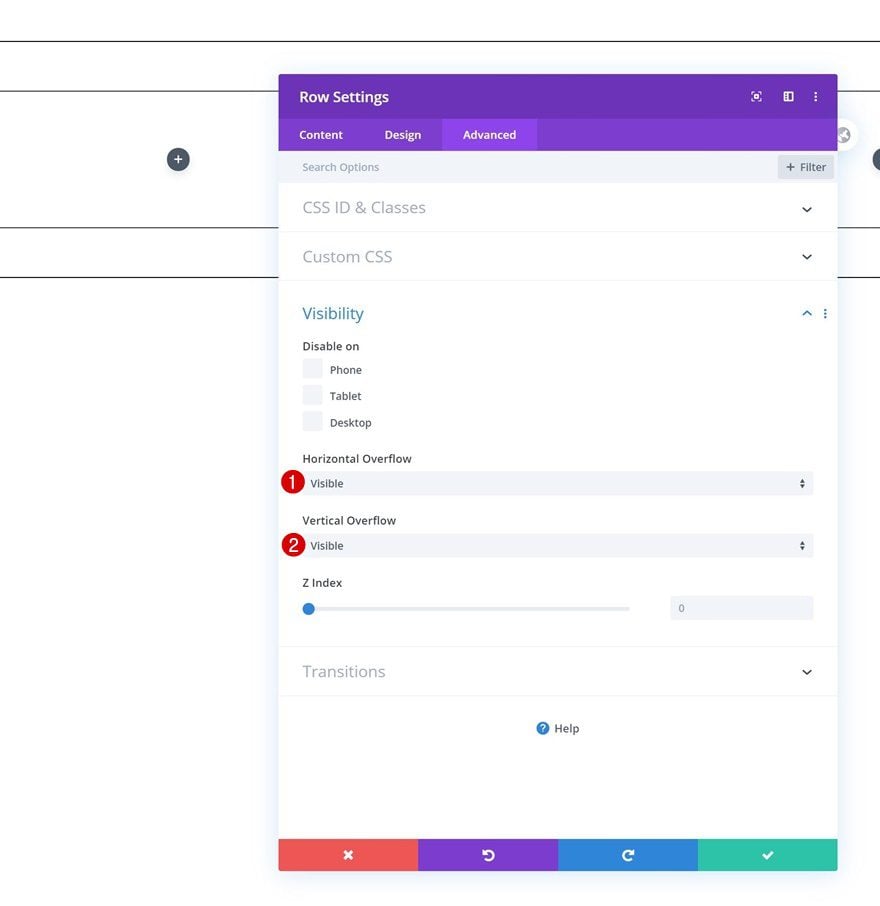This screenshot has width=880, height=906.
Task: Open the Vertical Overflow dropdown
Action: 558,545
